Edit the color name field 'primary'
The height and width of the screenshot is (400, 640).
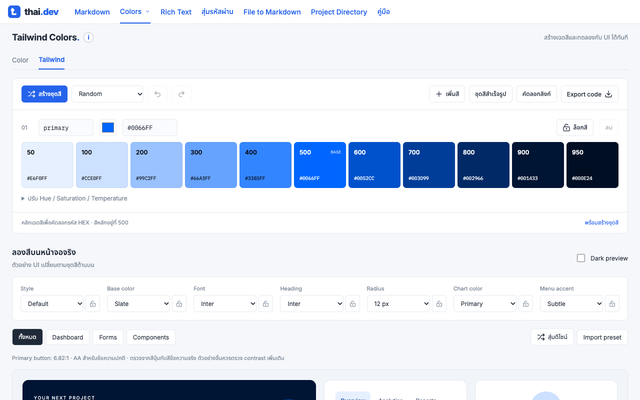click(x=66, y=127)
